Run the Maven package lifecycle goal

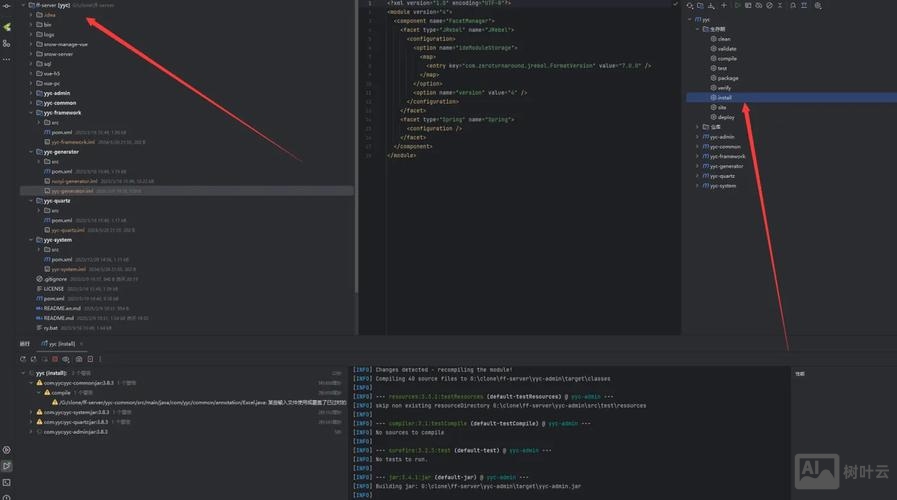tap(727, 78)
